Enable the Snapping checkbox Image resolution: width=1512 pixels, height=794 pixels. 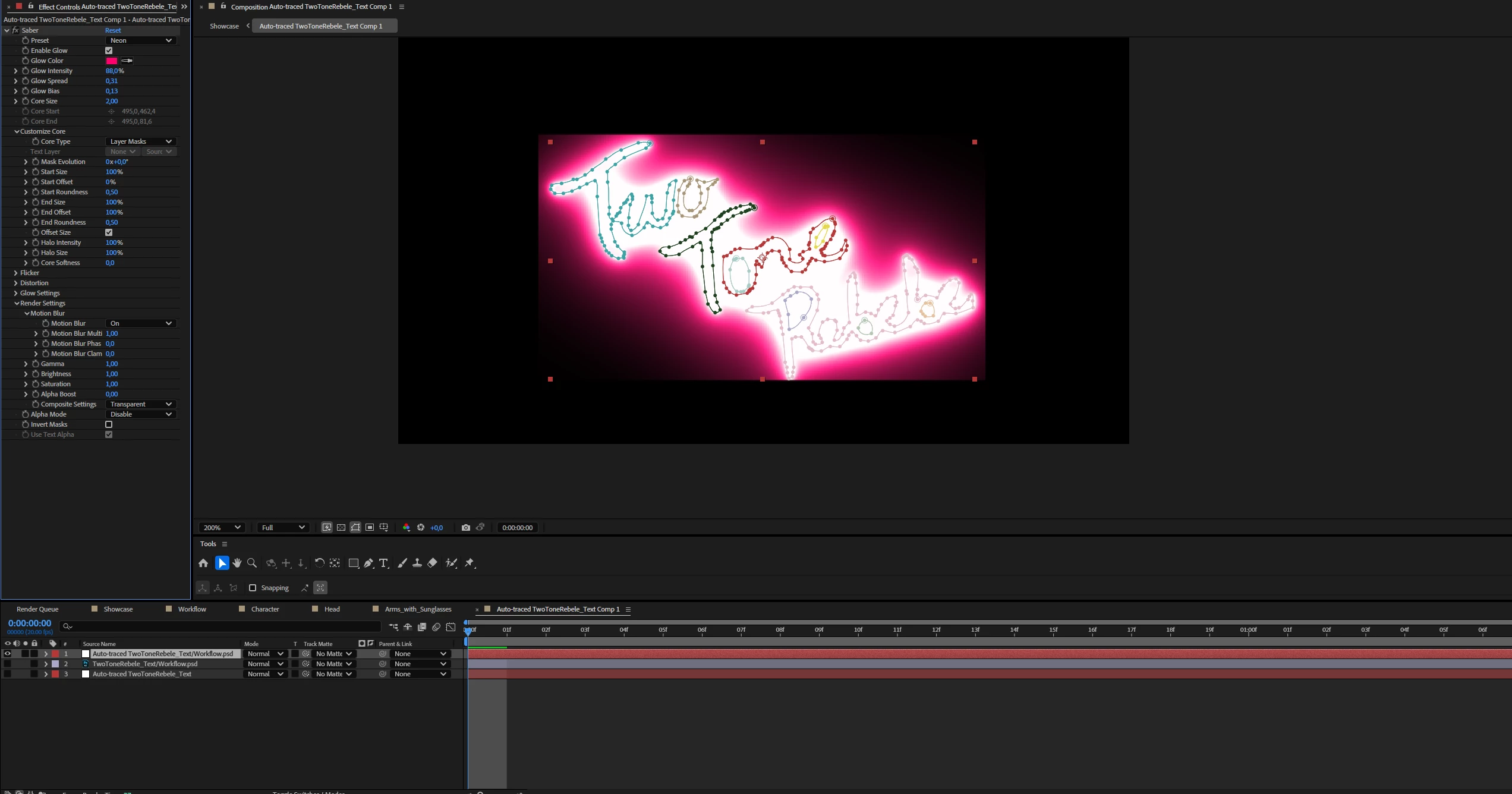253,588
